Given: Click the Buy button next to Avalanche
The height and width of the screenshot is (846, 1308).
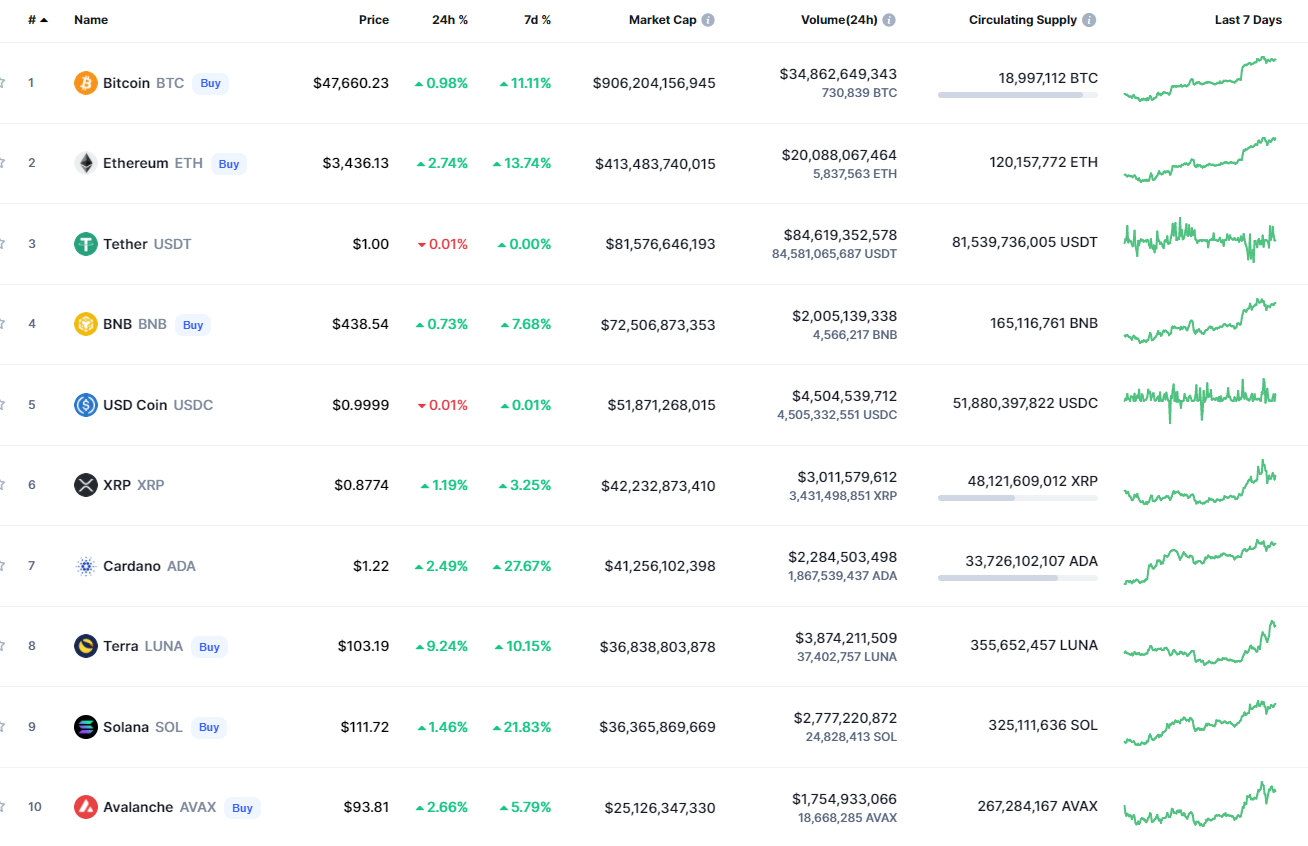Looking at the screenshot, I should coord(242,808).
